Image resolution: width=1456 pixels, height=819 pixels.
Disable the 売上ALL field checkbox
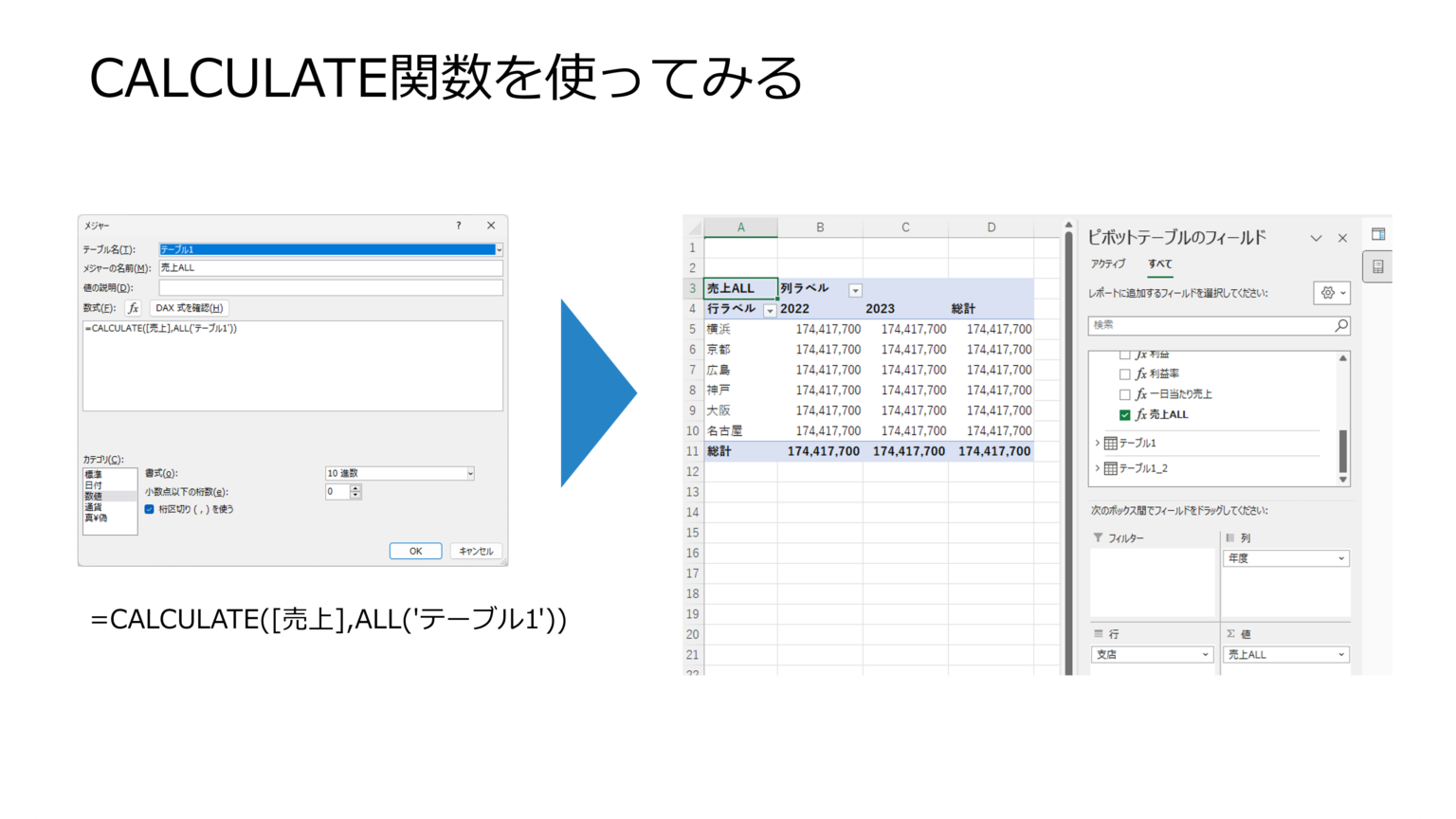(1123, 414)
